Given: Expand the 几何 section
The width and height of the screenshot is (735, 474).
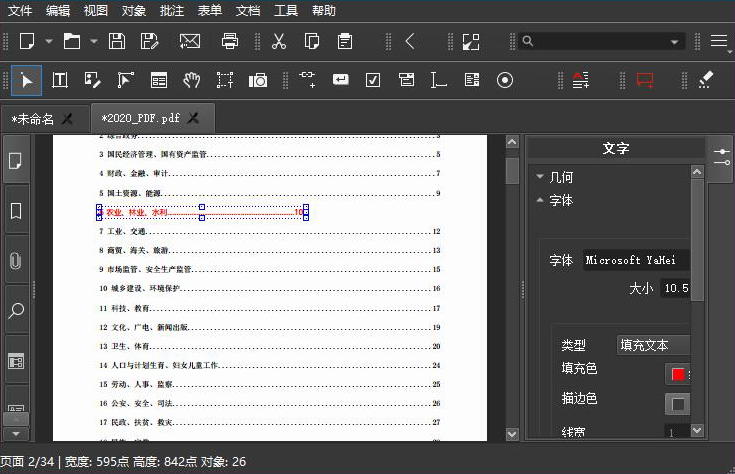Looking at the screenshot, I should [540, 177].
